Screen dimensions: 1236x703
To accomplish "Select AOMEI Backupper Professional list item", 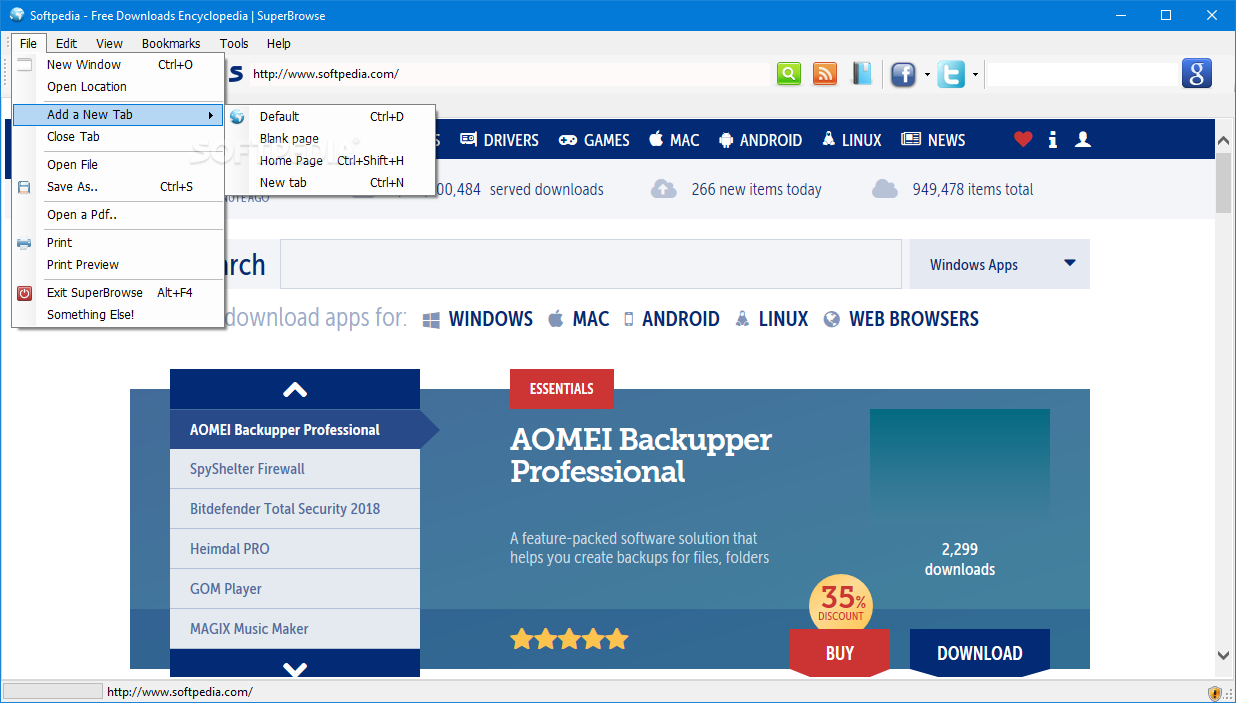I will click(295, 429).
